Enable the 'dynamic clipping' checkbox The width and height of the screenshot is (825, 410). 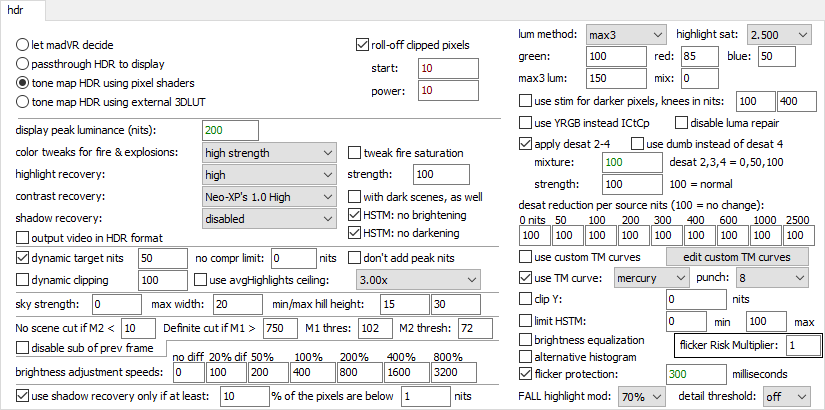point(24,279)
